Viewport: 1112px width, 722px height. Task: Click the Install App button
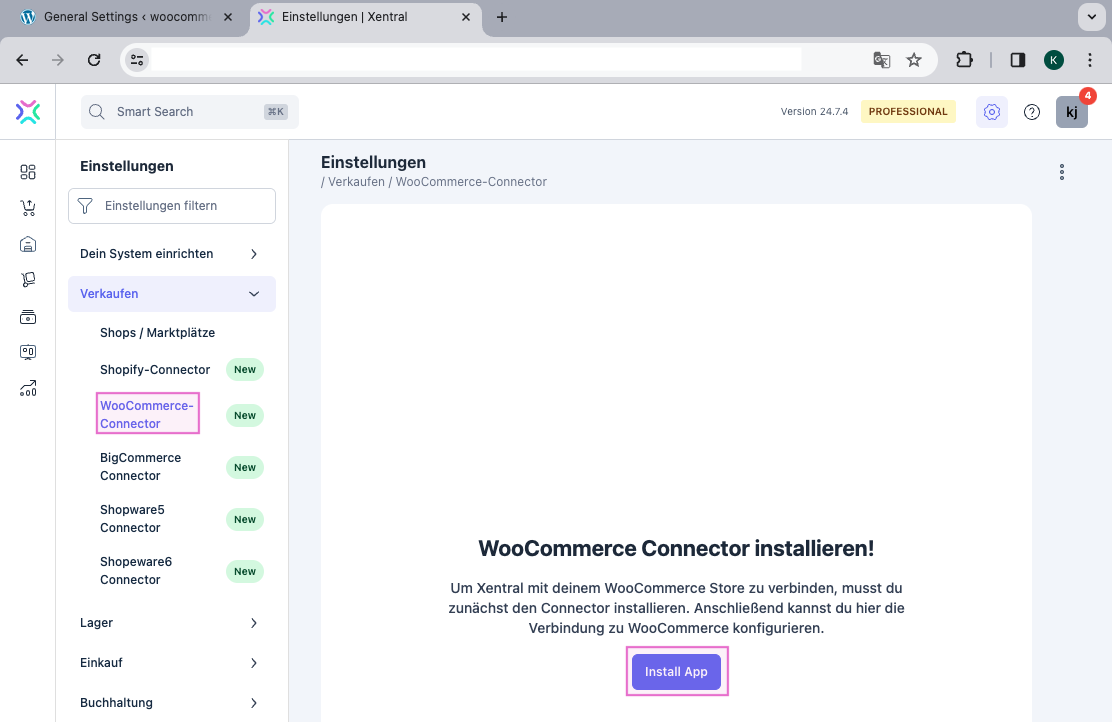[676, 672]
